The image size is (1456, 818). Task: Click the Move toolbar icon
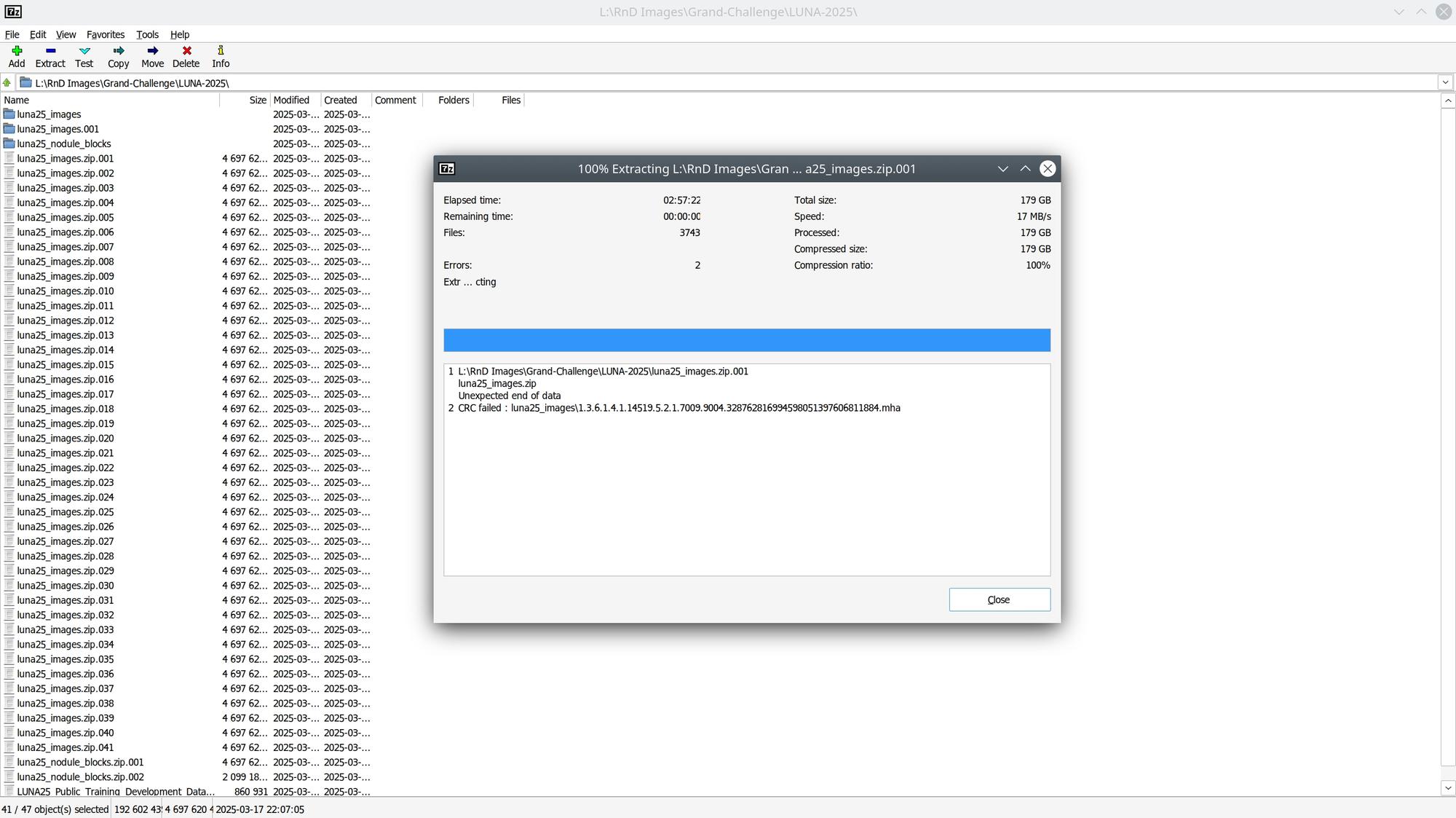(152, 51)
